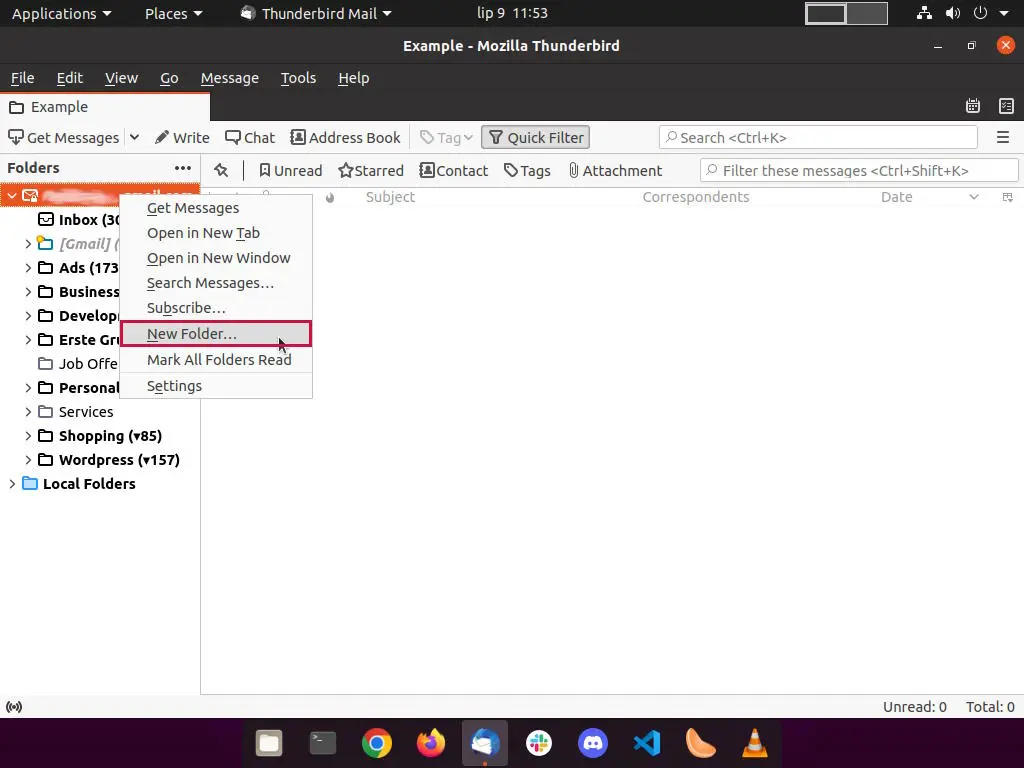The image size is (1024, 768).
Task: Open the hamburger application menu
Action: 1003,138
